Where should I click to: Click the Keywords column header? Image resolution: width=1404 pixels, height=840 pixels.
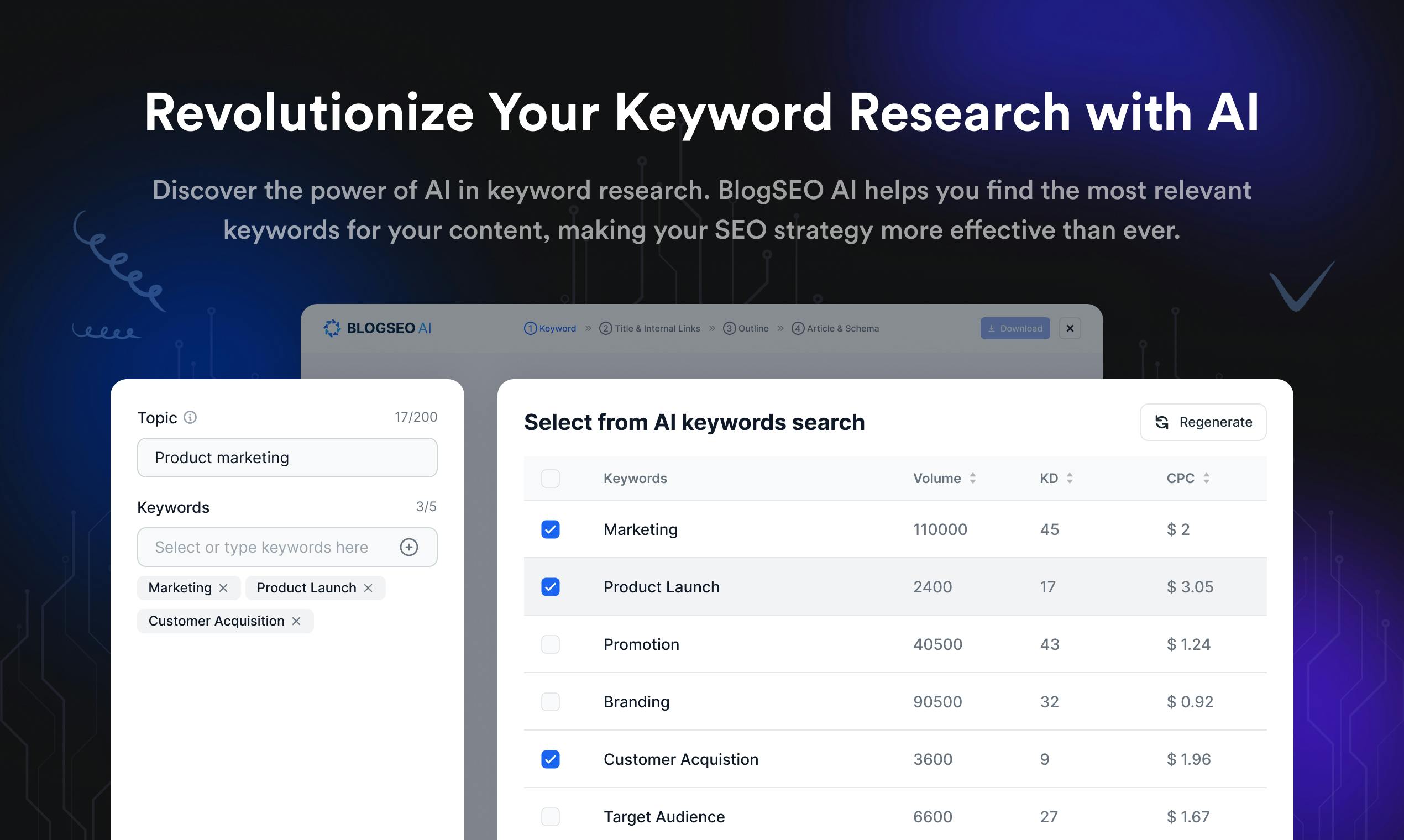[x=635, y=478]
